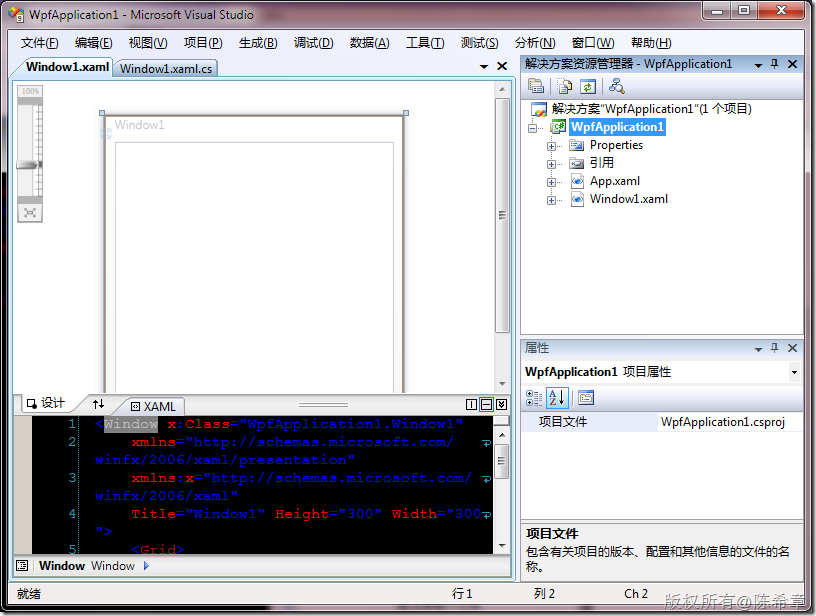Open the 调试(D) menu
Viewport: 816px width, 616px height.
pyautogui.click(x=313, y=43)
